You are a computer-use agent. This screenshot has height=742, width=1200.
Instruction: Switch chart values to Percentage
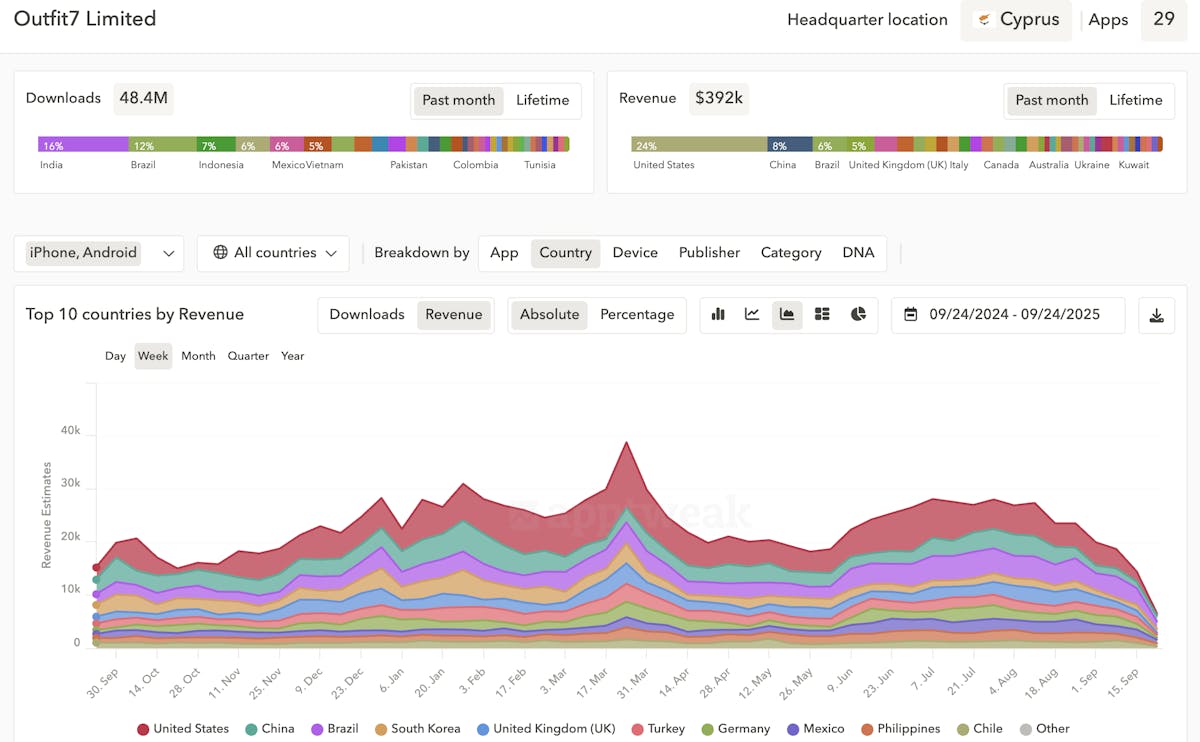coord(637,314)
